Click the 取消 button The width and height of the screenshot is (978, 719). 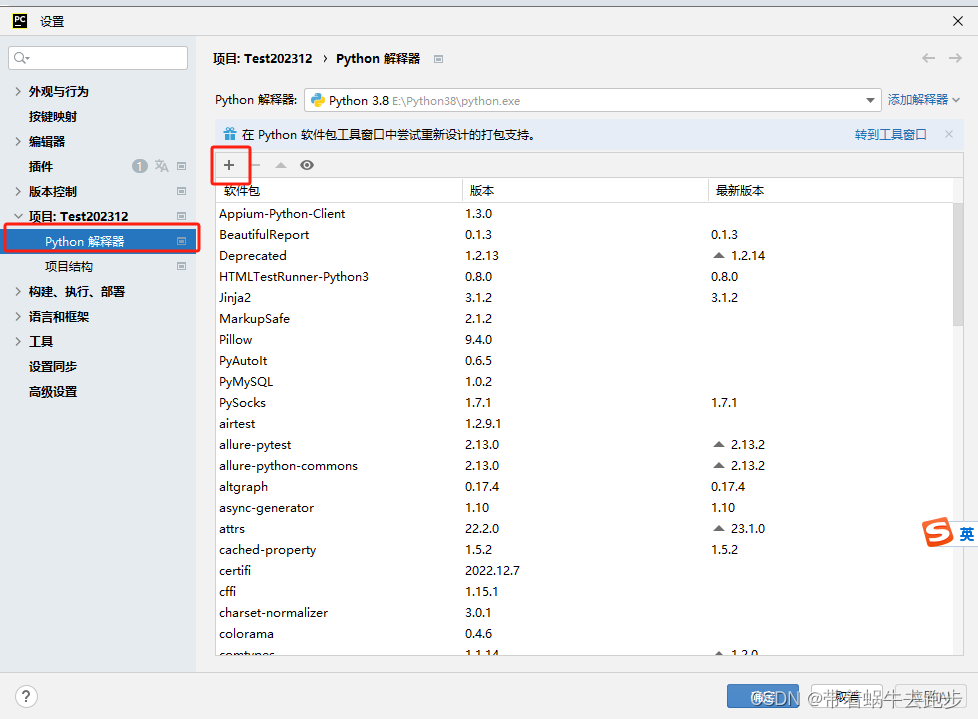coord(846,697)
